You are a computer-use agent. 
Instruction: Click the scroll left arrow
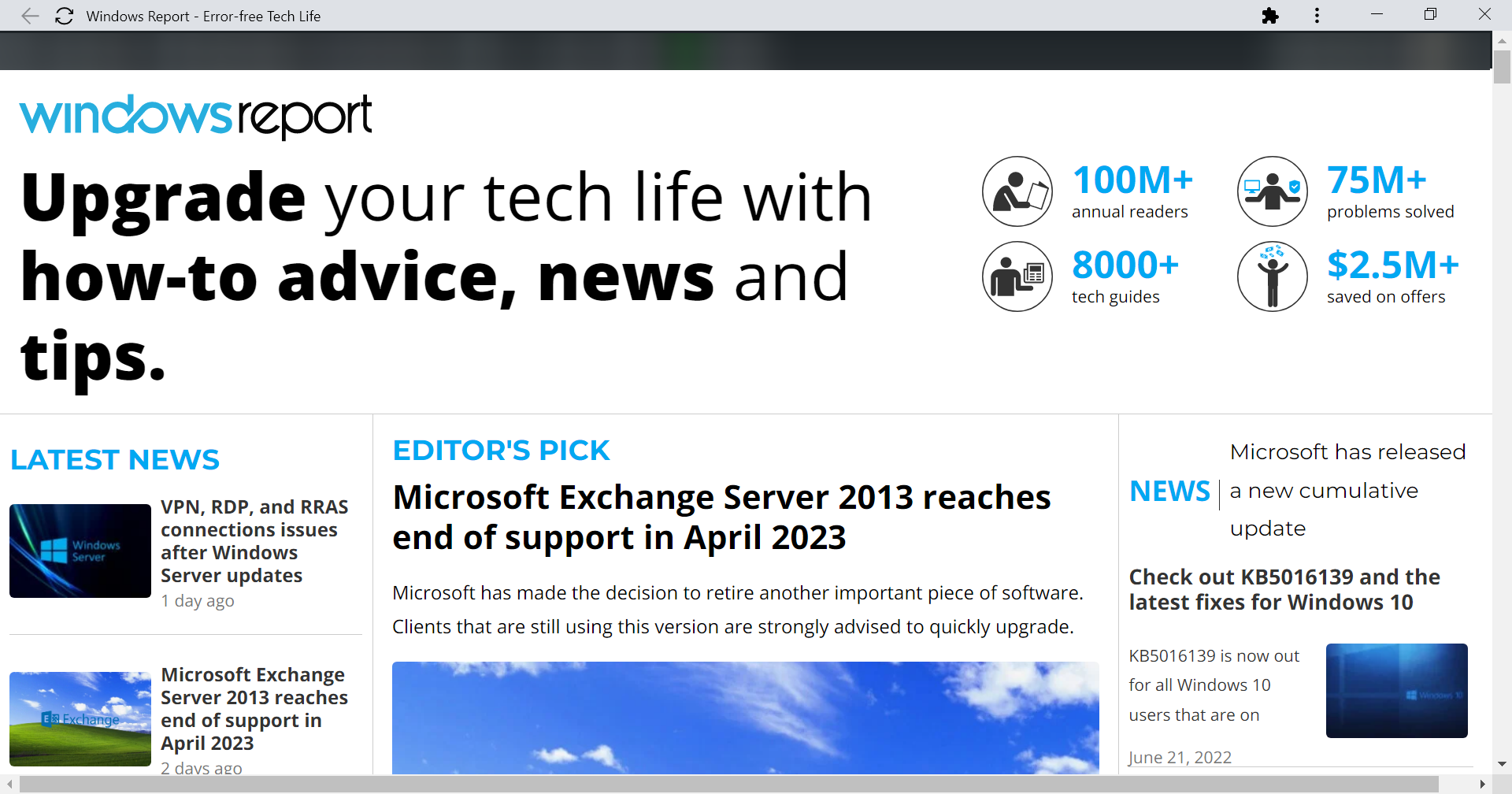(9, 785)
